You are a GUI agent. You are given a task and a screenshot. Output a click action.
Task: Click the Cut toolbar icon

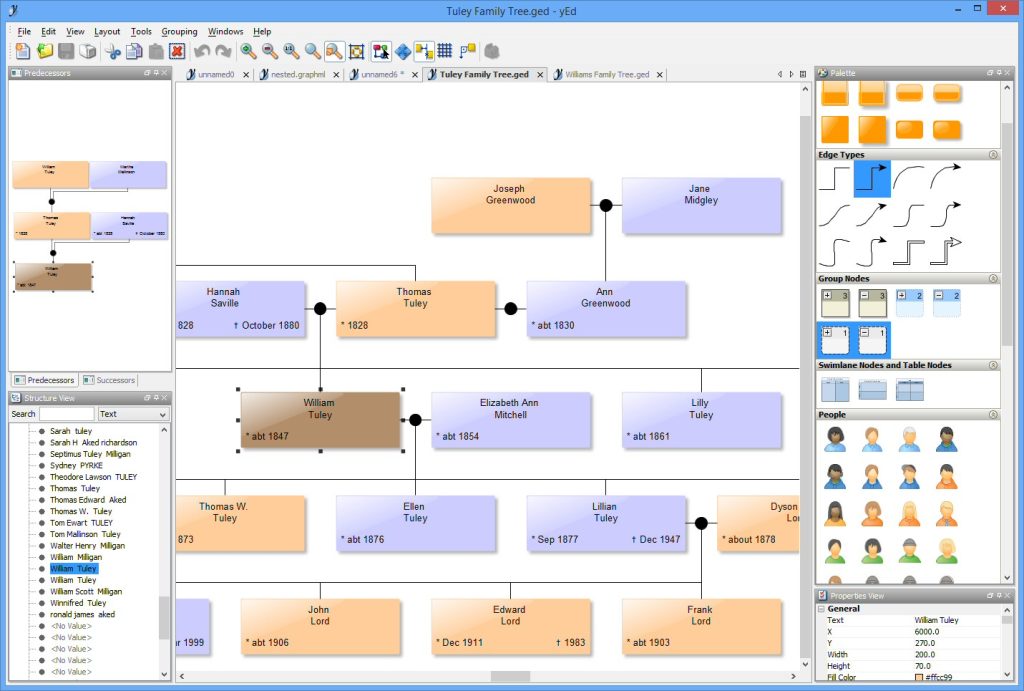(113, 51)
